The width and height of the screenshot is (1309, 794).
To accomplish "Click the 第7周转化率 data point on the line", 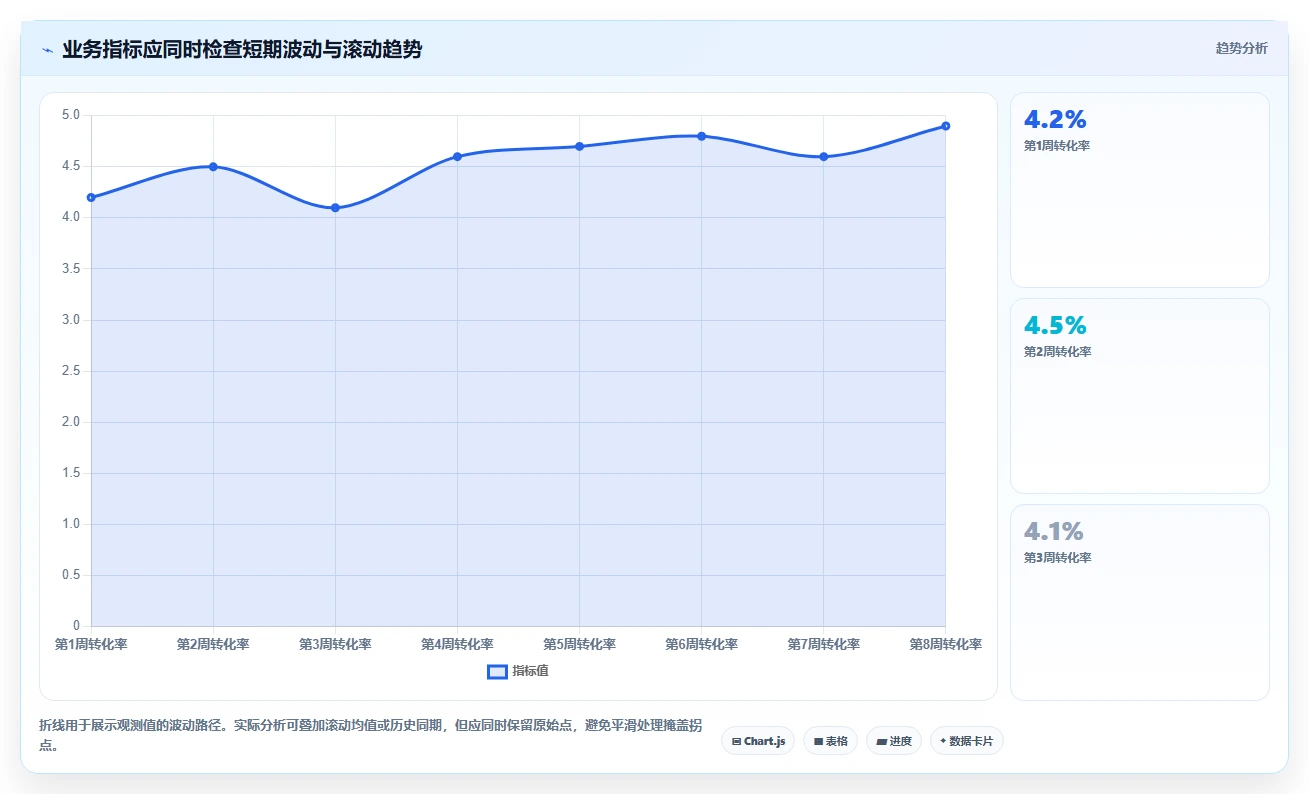I will coord(823,156).
